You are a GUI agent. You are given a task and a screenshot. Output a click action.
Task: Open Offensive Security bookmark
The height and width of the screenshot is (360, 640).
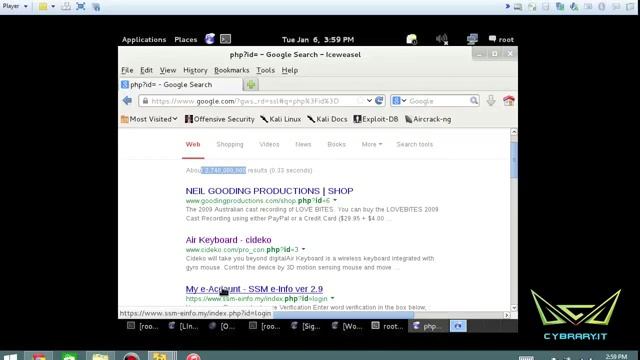220,119
